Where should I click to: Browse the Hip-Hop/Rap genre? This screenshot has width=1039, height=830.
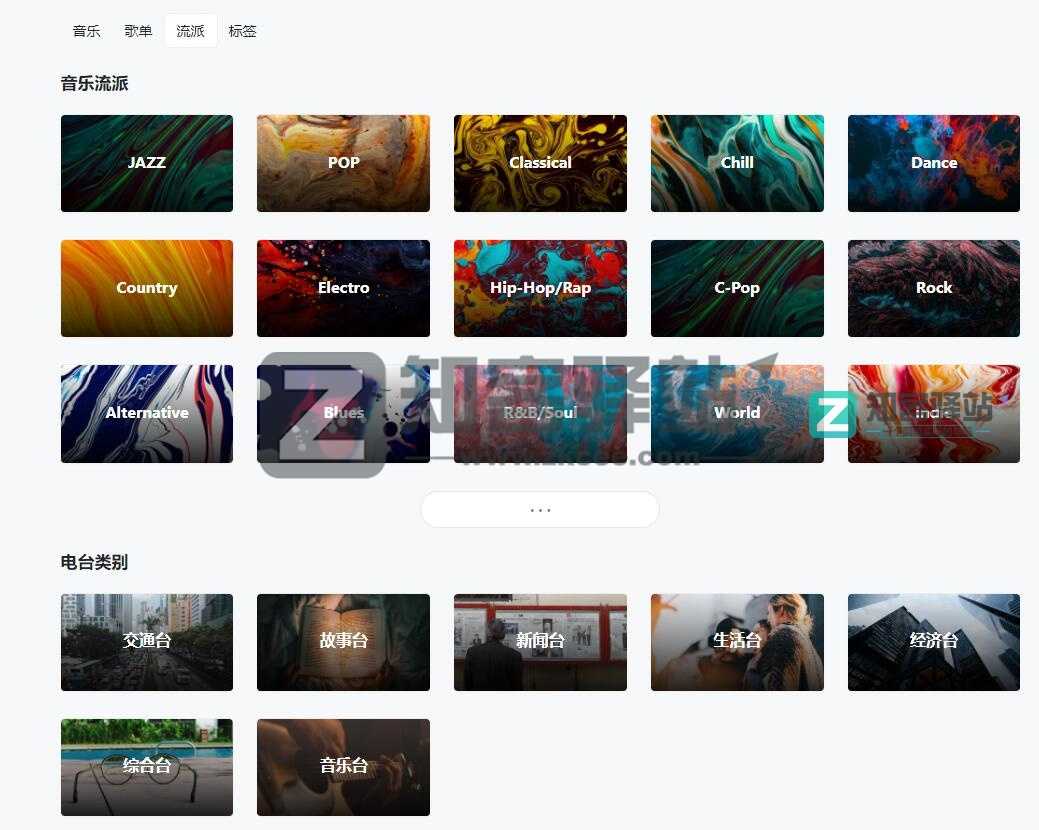pos(540,288)
